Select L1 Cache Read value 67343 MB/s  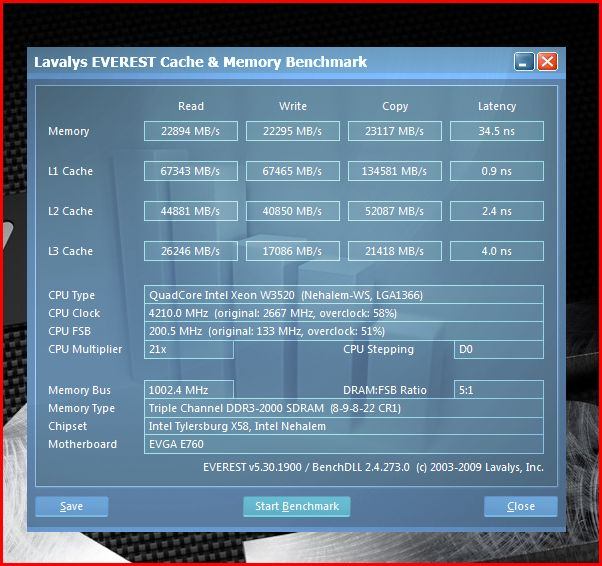[191, 171]
